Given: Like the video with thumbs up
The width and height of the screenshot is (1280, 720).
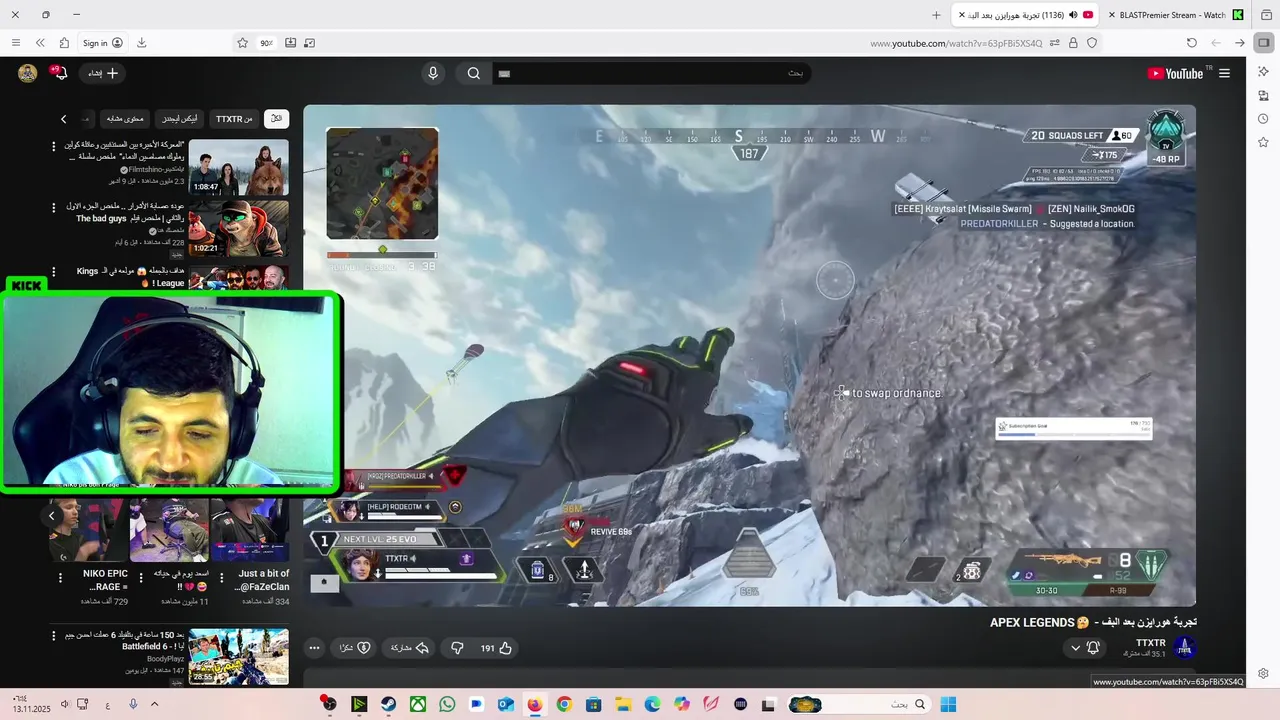Looking at the screenshot, I should 496,648.
